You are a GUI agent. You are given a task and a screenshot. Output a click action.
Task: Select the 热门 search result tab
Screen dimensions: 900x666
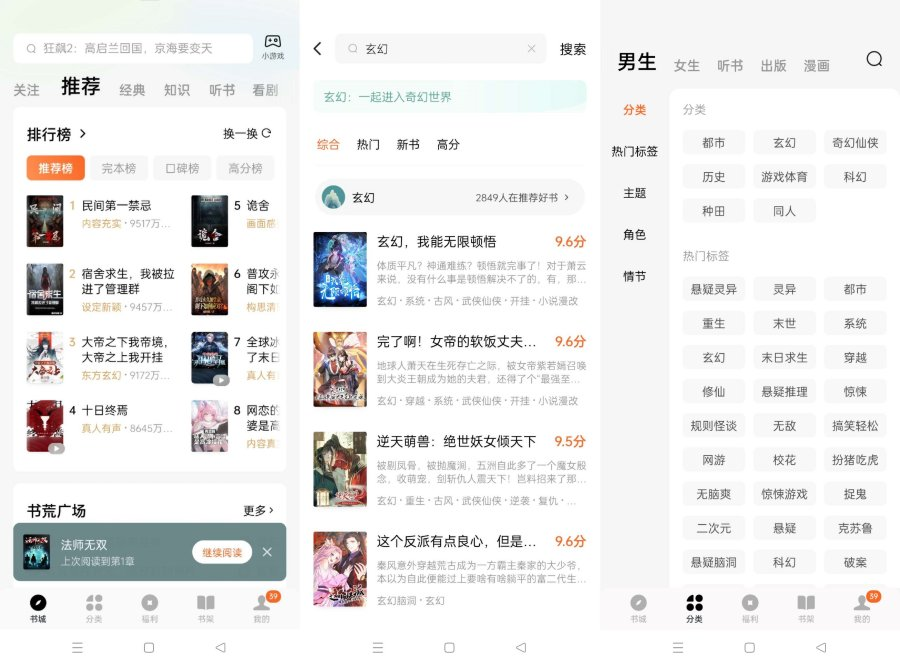(x=368, y=145)
